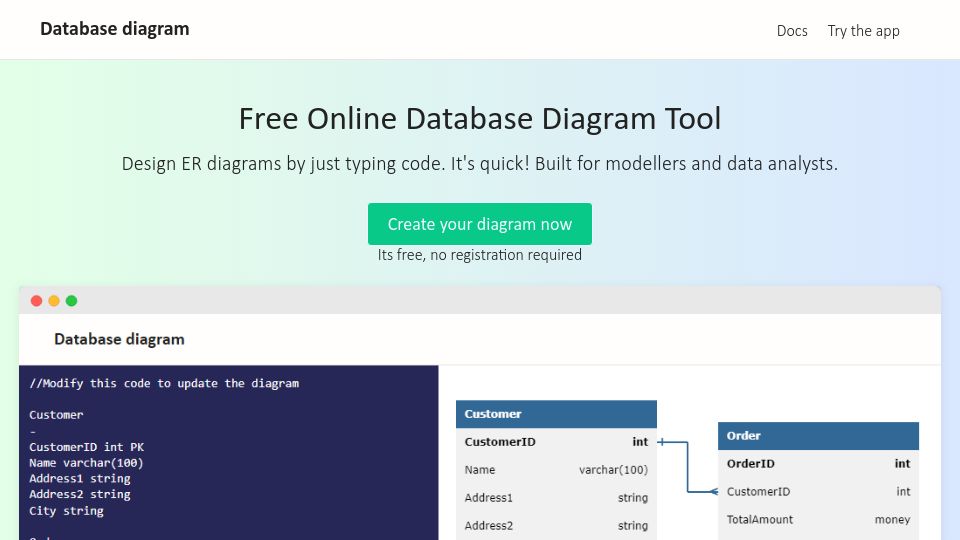960x540 pixels.
Task: Click OrderID row in Order table
Action: [x=818, y=463]
